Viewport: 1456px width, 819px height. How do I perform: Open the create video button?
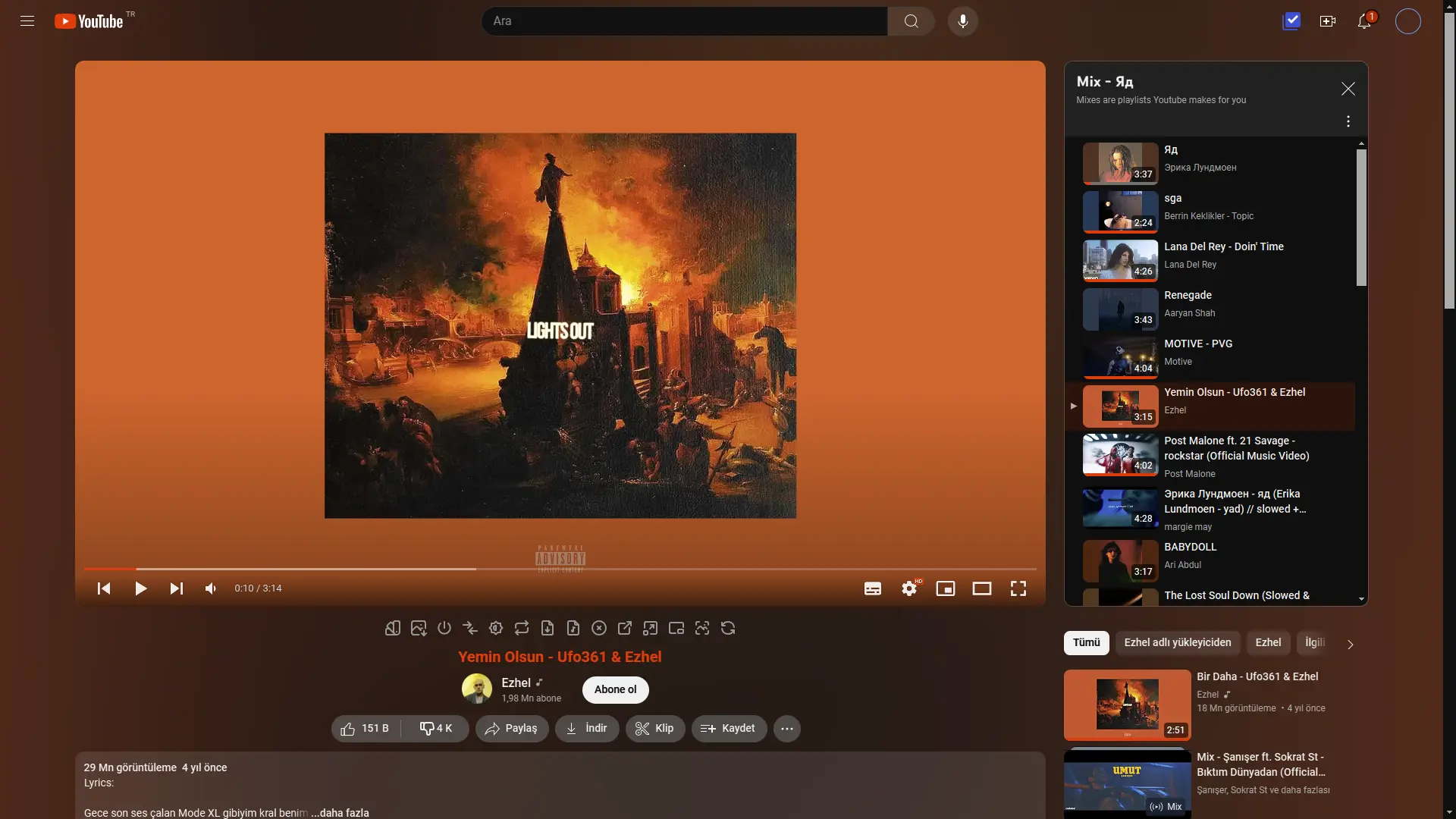pyautogui.click(x=1328, y=21)
